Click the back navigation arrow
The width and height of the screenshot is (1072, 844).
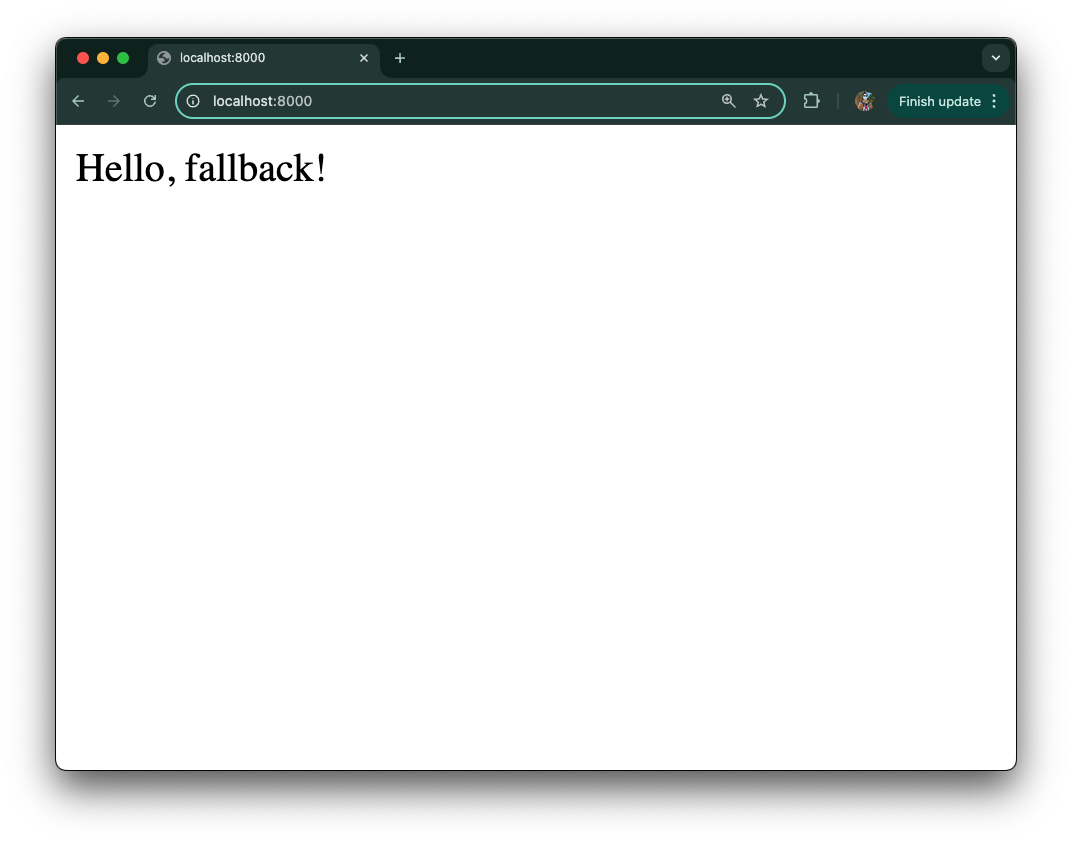[78, 101]
